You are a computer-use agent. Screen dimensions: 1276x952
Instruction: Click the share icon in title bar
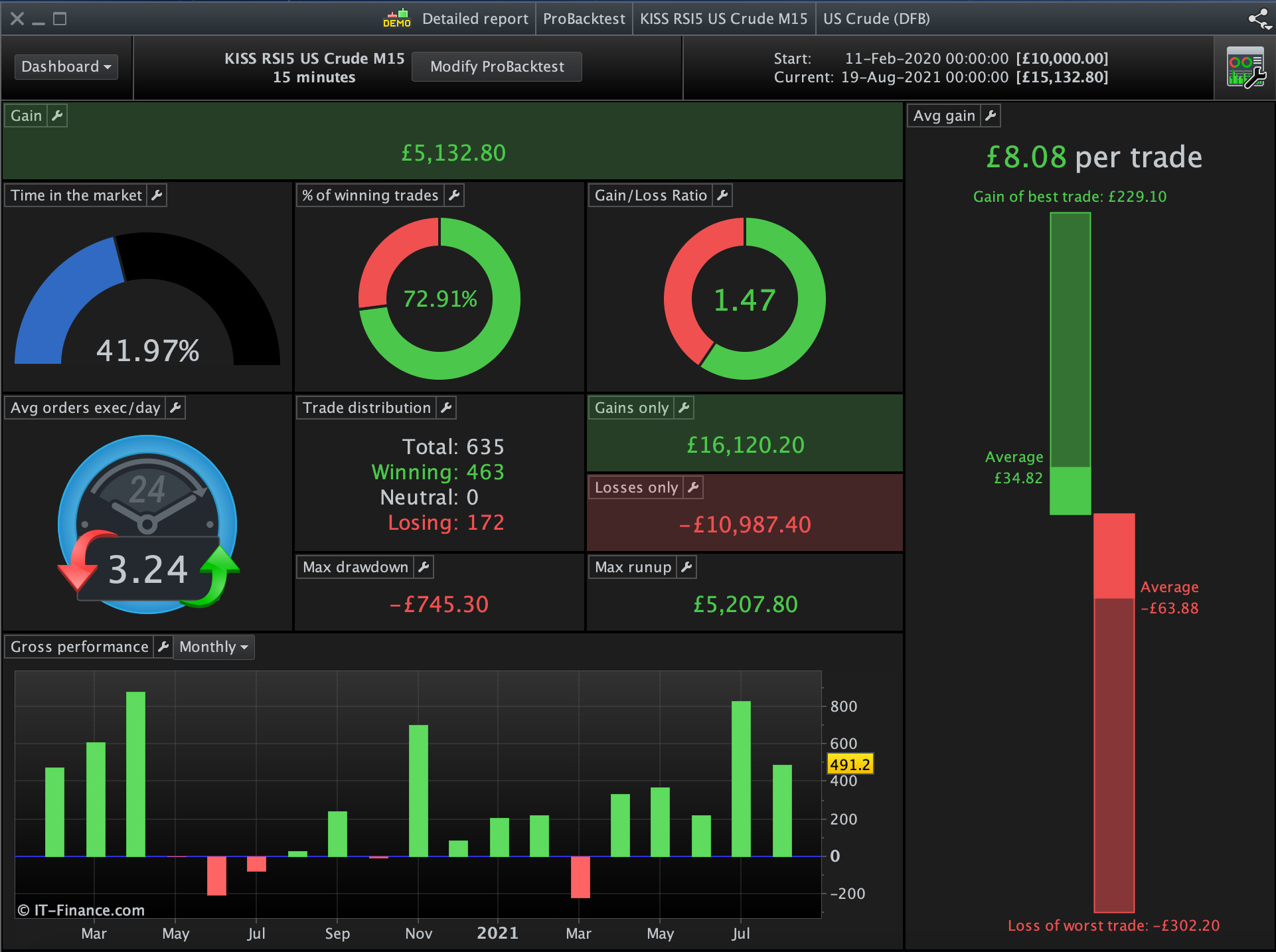[1259, 19]
